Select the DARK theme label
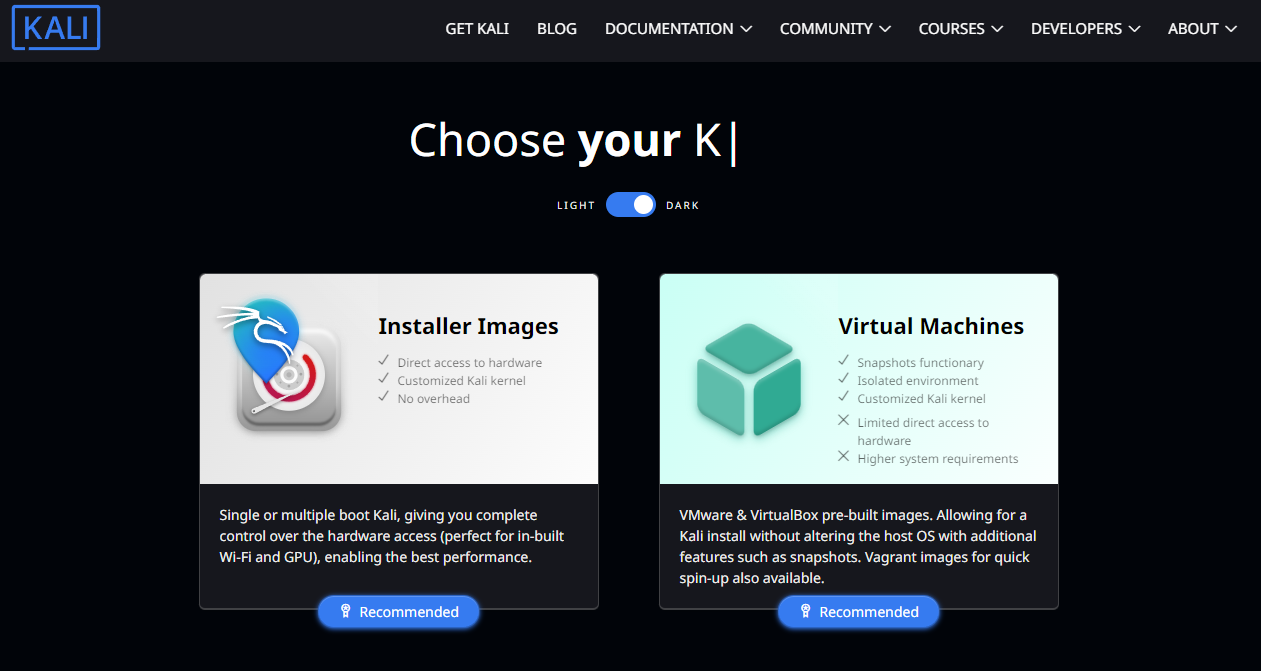Viewport: 1261px width, 671px height. (683, 206)
